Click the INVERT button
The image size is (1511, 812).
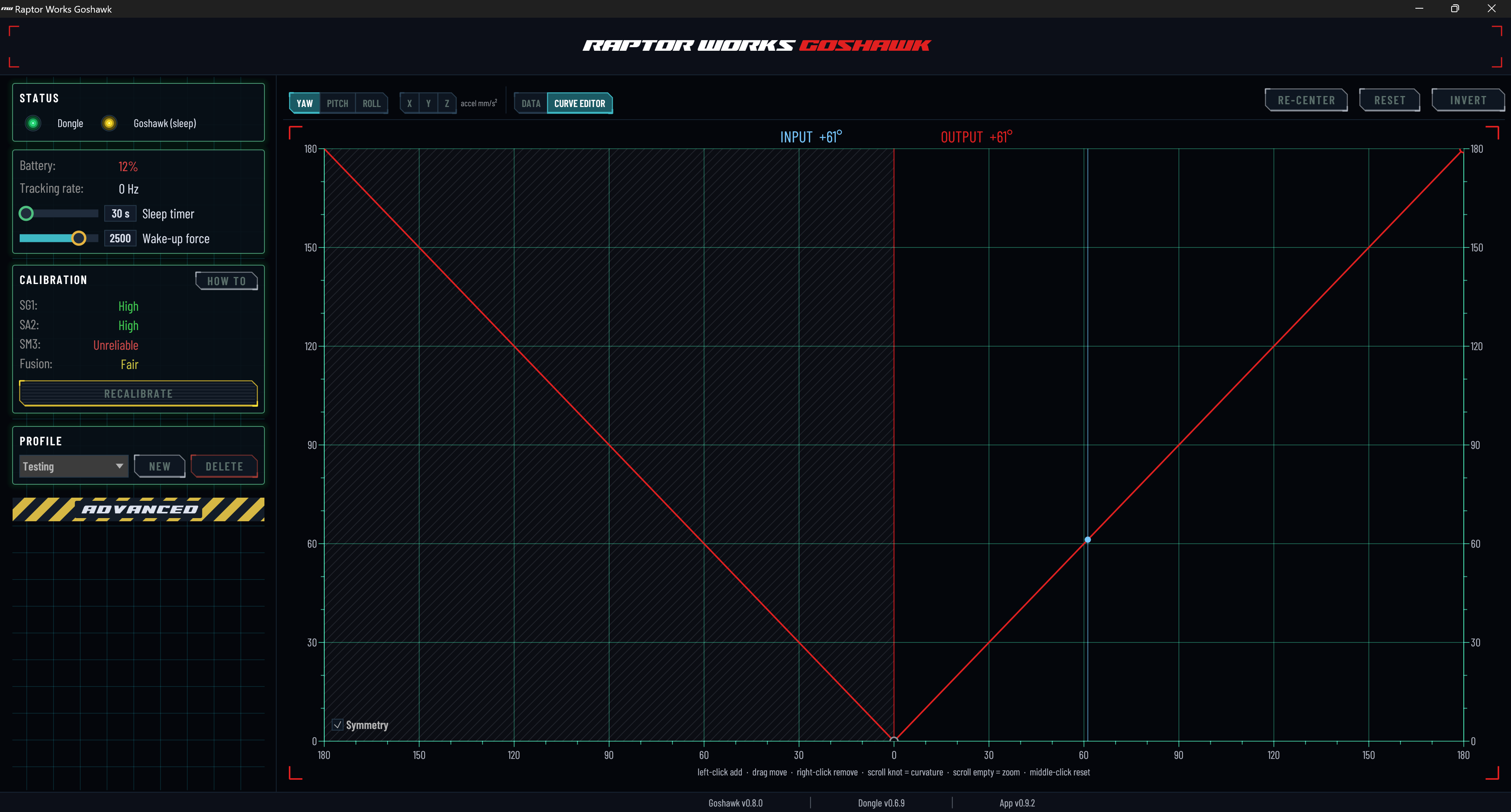point(1468,100)
